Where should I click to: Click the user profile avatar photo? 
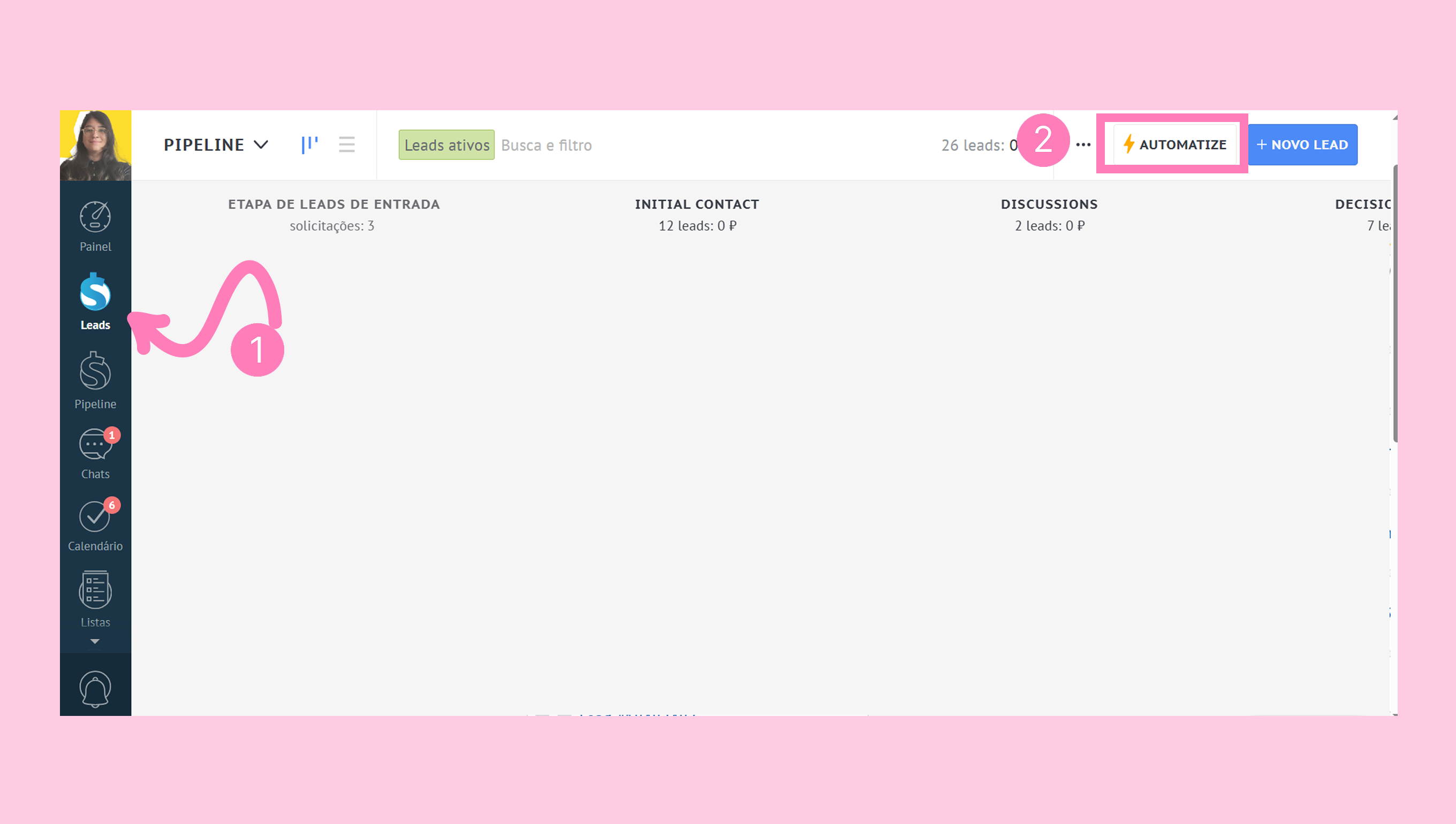click(95, 145)
